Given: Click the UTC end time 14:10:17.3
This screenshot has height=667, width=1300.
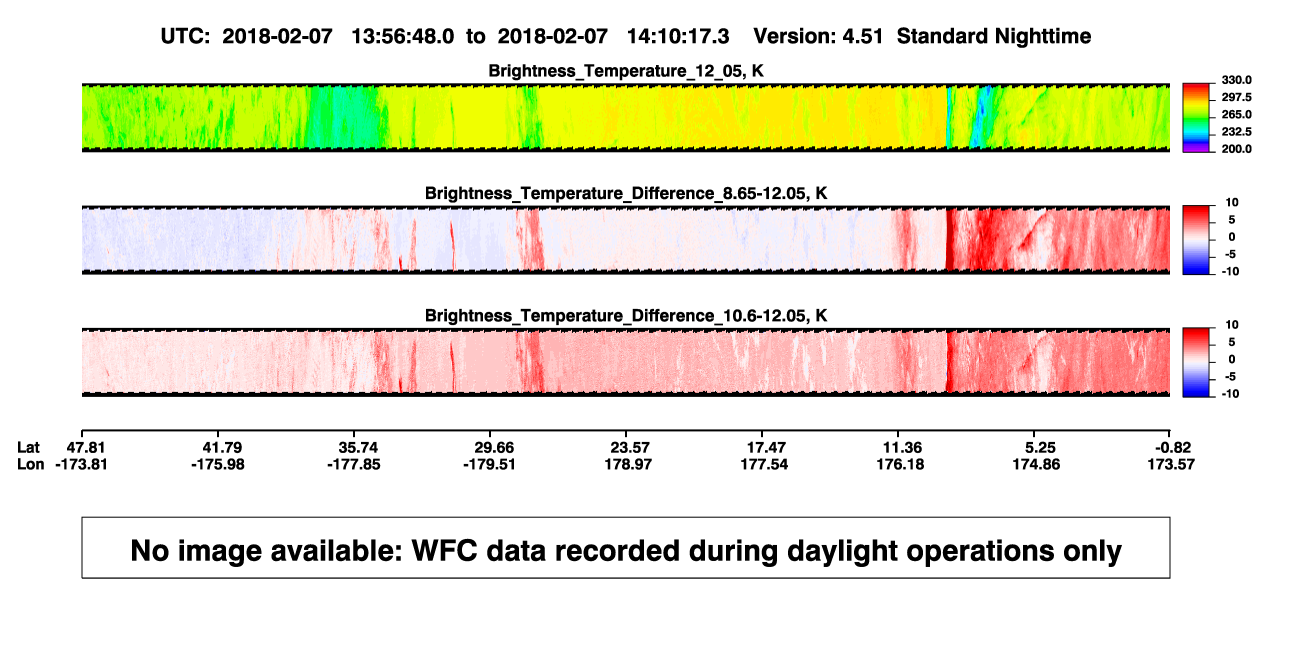Looking at the screenshot, I should (x=677, y=36).
